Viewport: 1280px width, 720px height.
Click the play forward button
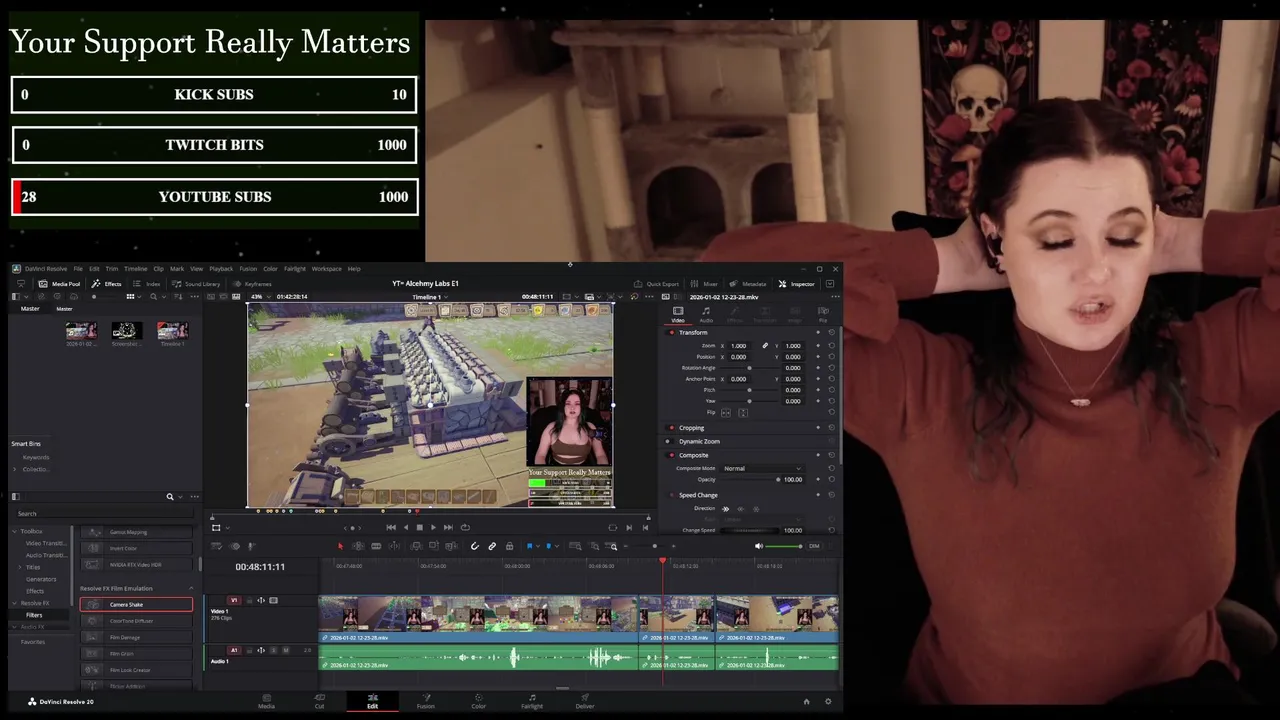click(x=434, y=527)
